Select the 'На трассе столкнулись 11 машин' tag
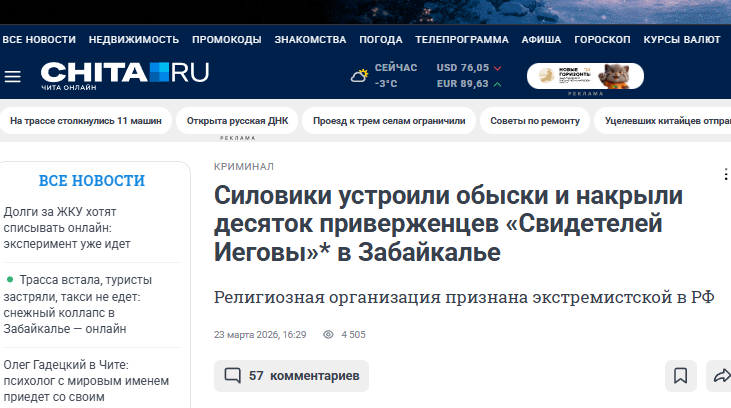This screenshot has width=731, height=408. point(85,121)
